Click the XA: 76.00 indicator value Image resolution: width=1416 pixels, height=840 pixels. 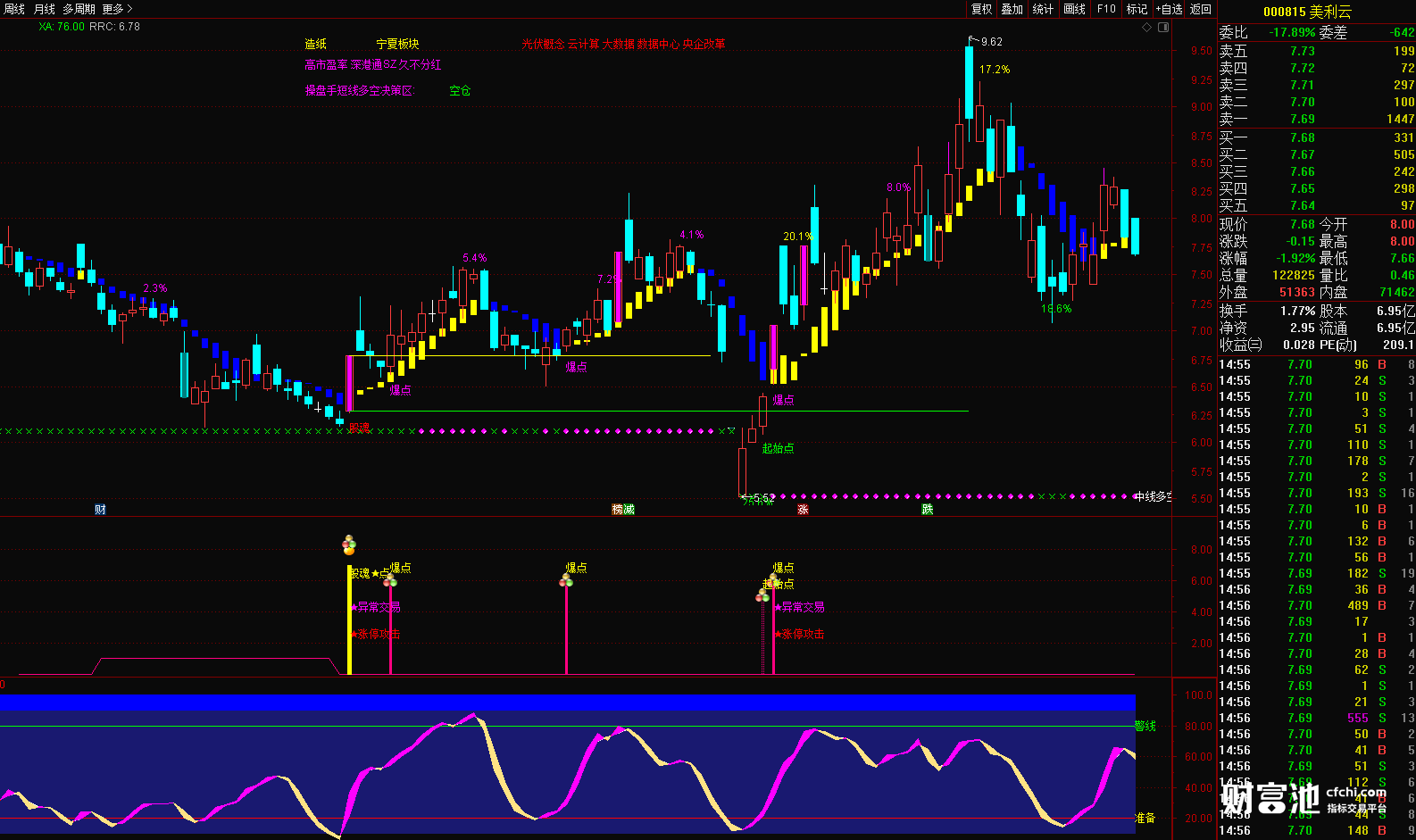click(x=62, y=27)
